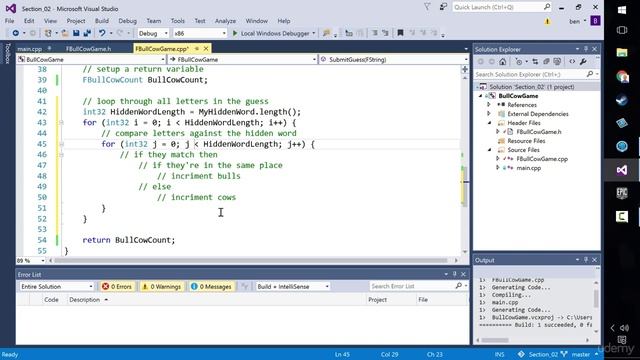
Task: Pin the main.cpp tab
Action: point(49,49)
